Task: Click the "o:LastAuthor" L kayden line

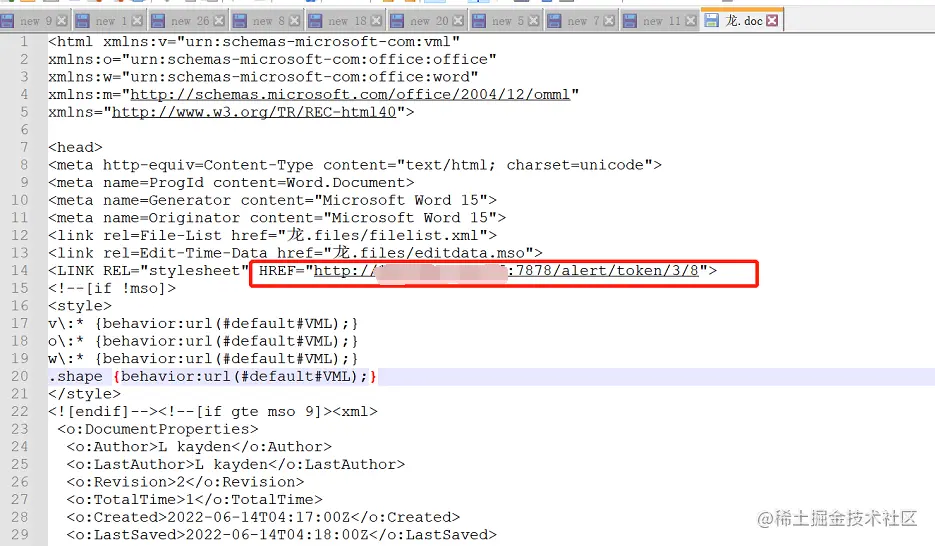Action: pos(236,464)
